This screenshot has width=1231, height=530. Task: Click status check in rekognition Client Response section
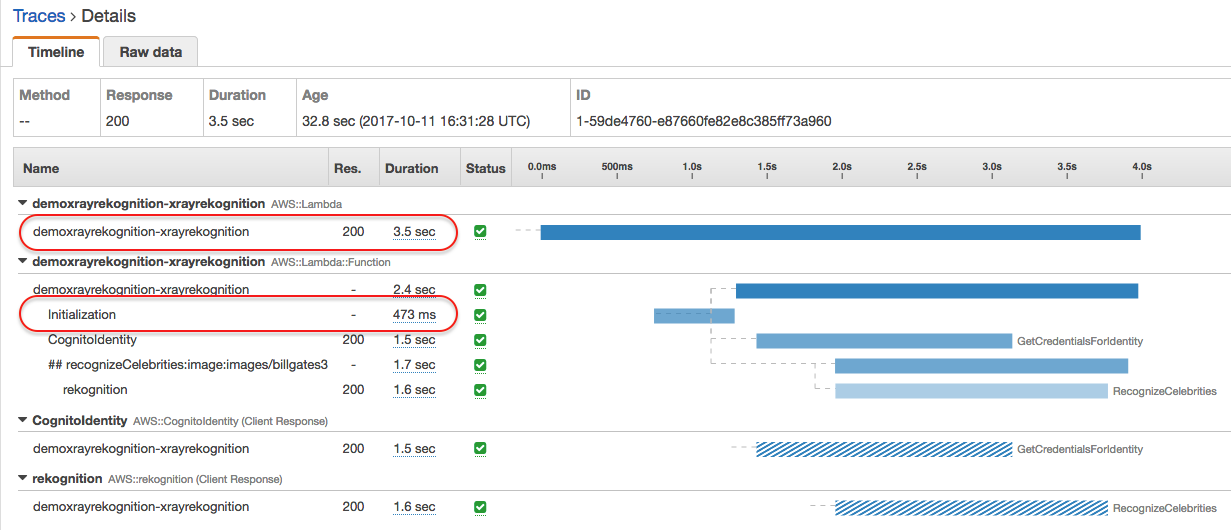click(x=480, y=507)
